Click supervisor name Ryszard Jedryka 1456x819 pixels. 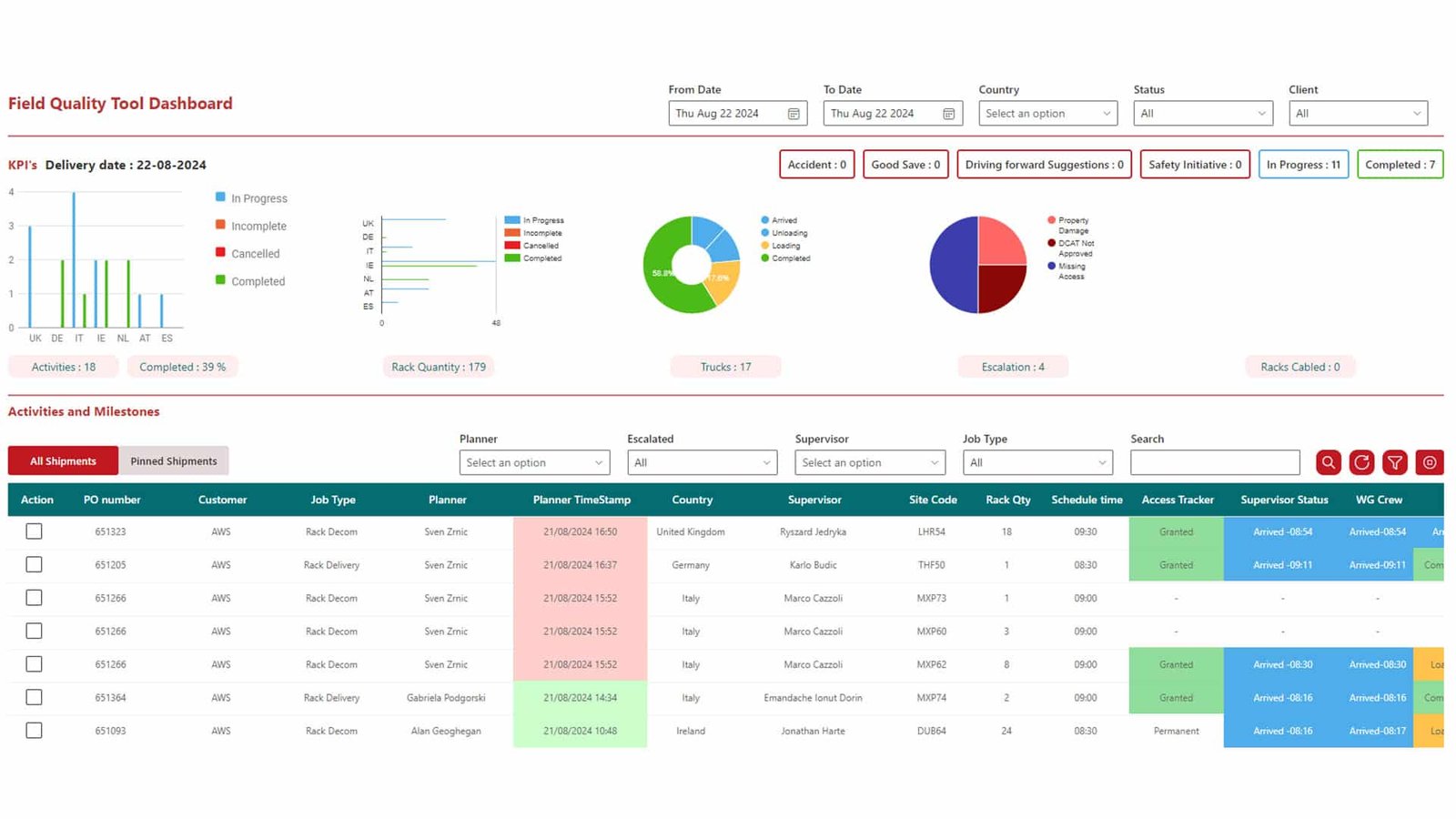click(x=813, y=531)
